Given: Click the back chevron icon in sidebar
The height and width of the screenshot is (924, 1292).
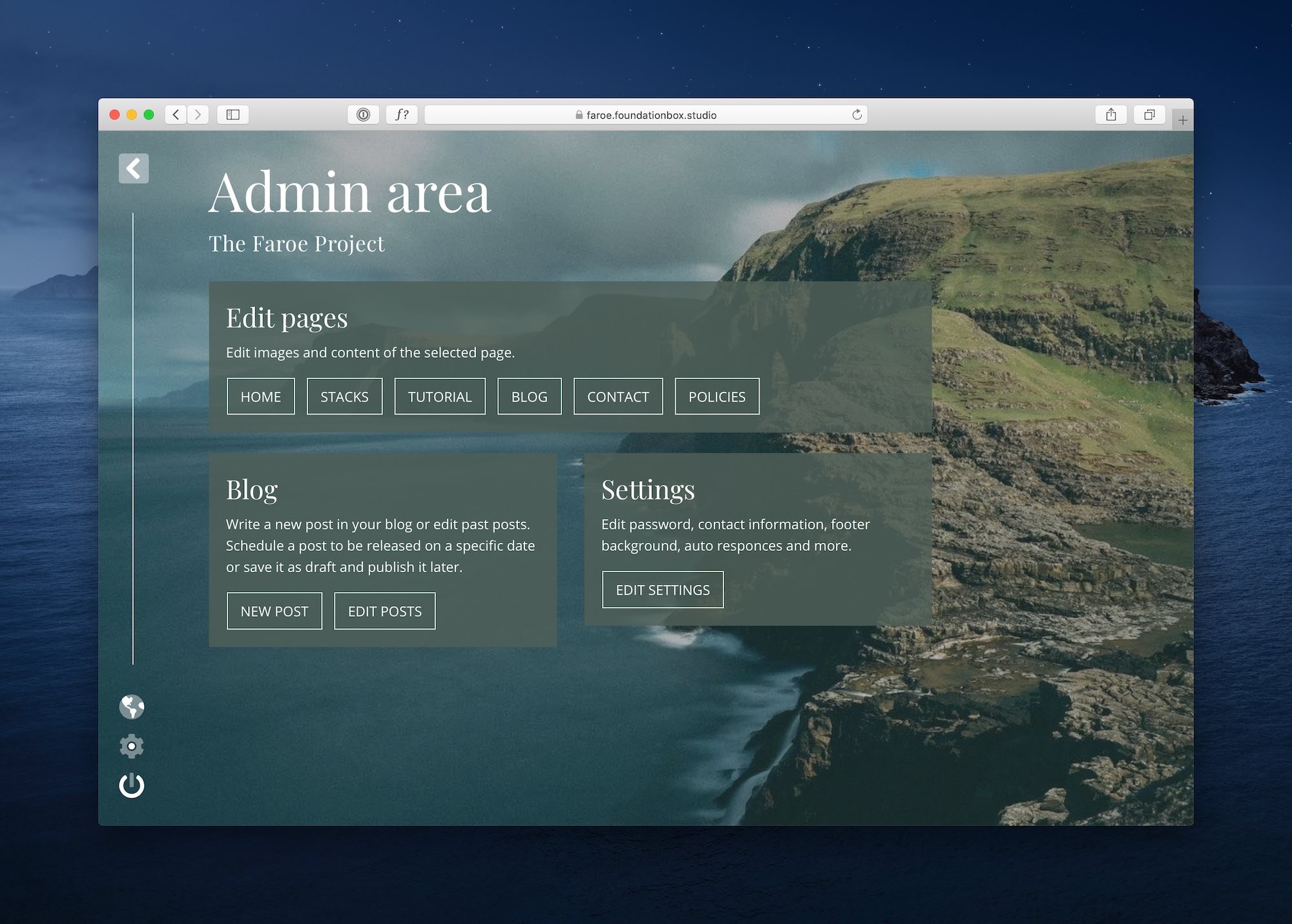Looking at the screenshot, I should pyautogui.click(x=134, y=169).
